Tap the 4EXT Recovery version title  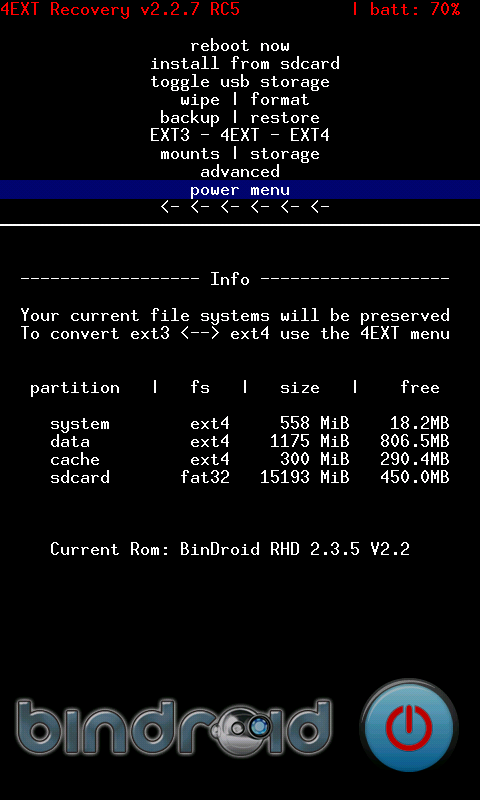click(120, 9)
